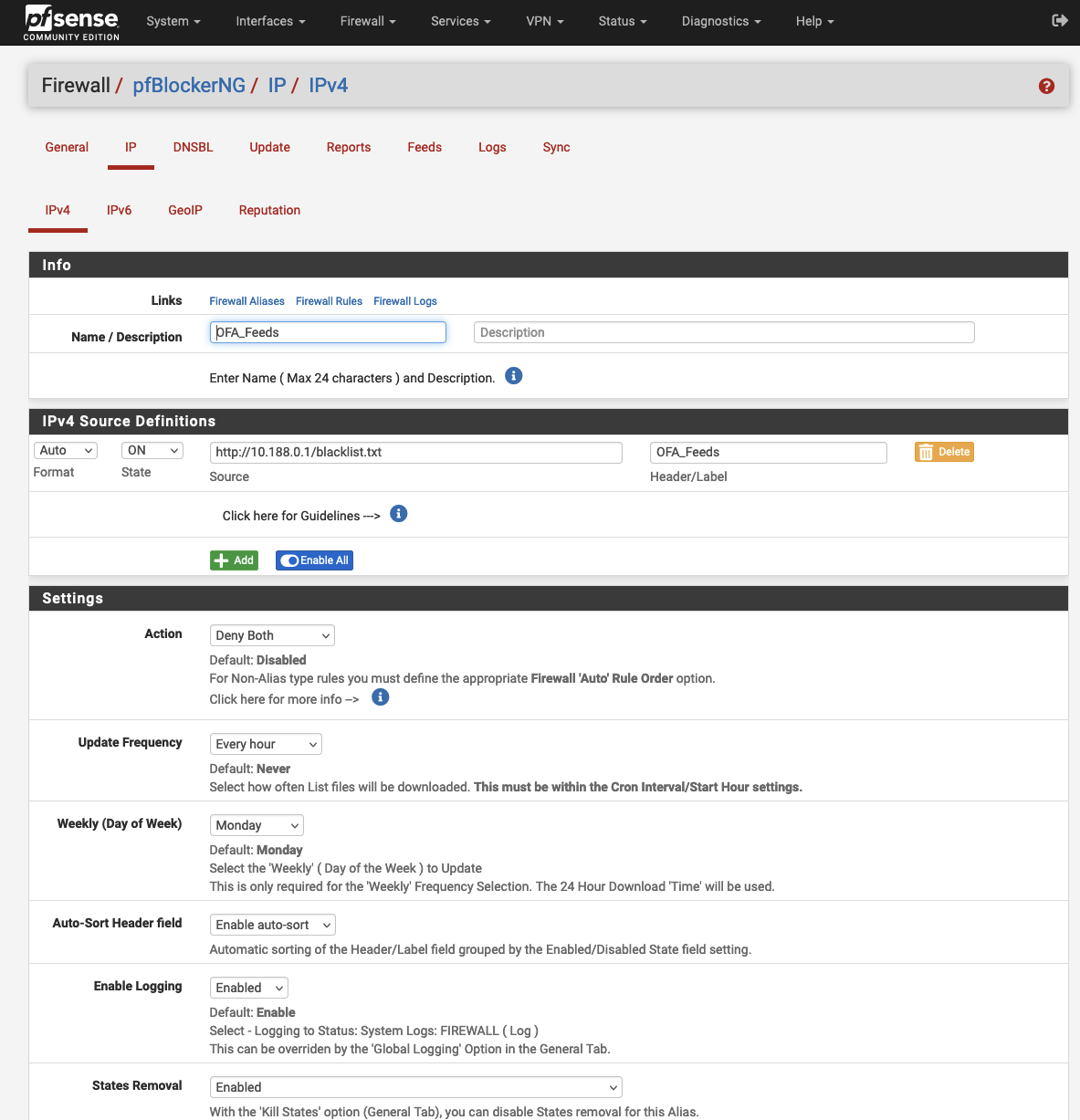This screenshot has width=1080, height=1120.
Task: Click the IP breadcrumb link
Action: 277,85
